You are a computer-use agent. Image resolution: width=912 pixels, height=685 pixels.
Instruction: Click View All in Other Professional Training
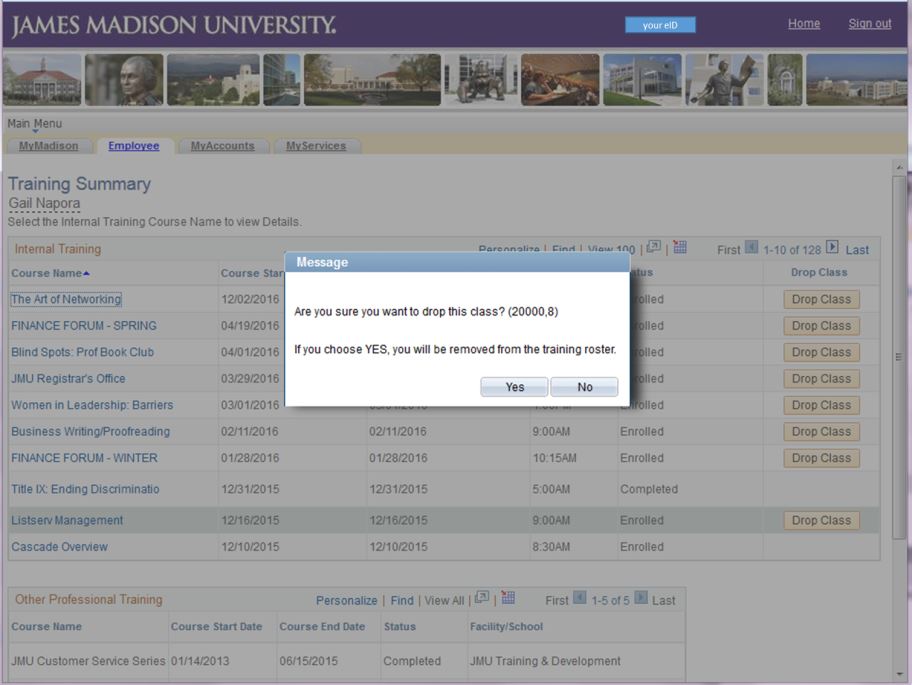tap(444, 601)
